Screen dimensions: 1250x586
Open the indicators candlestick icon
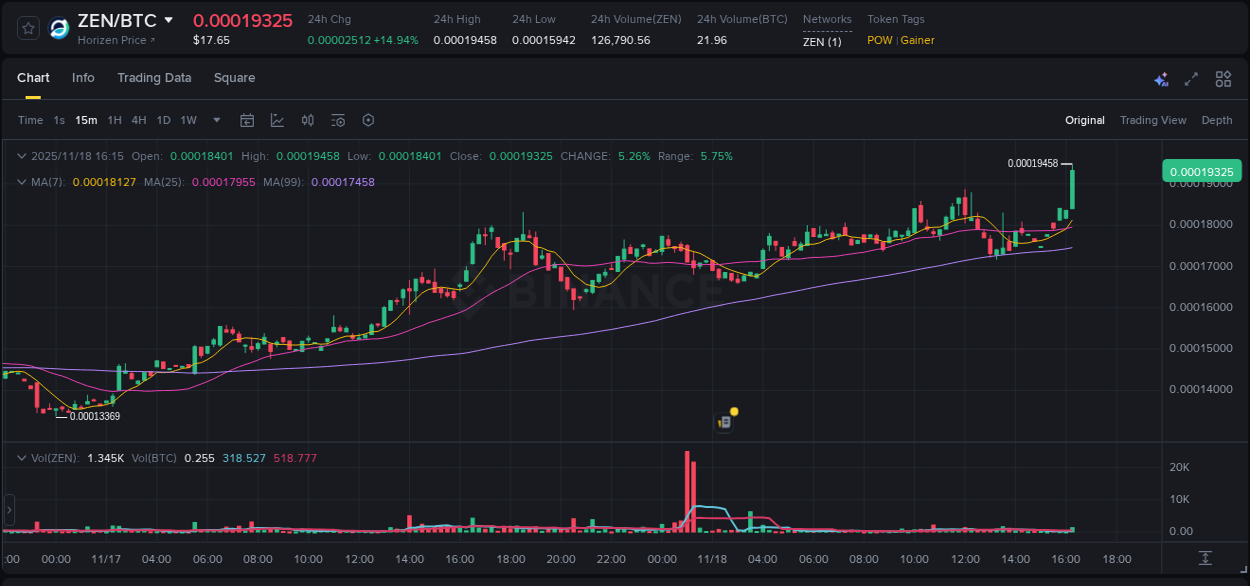point(307,120)
